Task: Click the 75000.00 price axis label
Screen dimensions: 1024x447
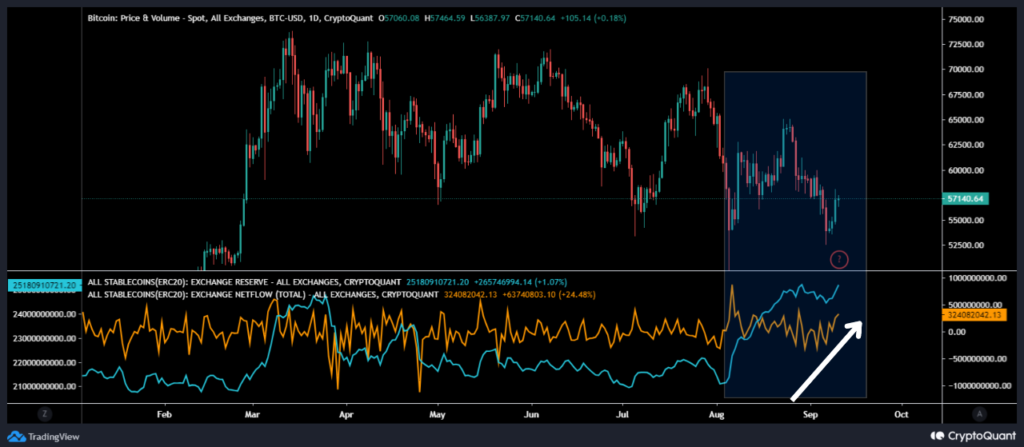Action: pyautogui.click(x=967, y=20)
